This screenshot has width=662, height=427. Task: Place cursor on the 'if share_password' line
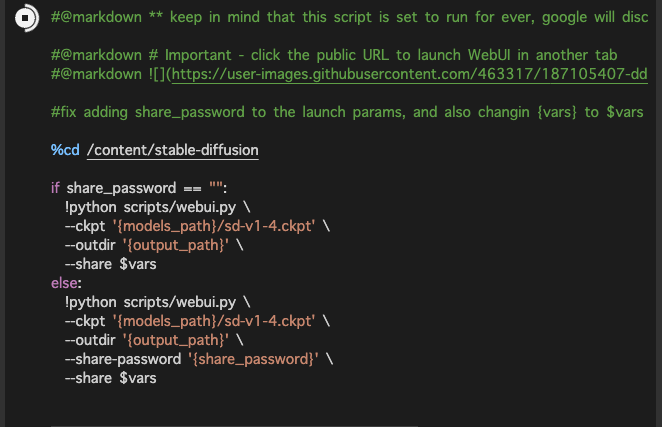point(139,188)
